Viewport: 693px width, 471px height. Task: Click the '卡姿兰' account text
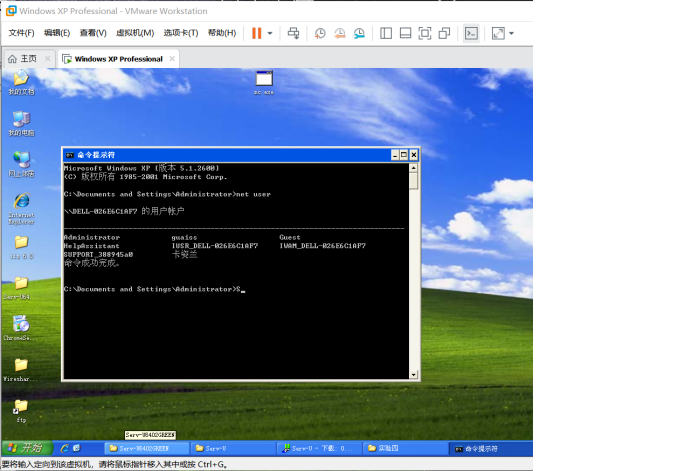[x=184, y=254]
